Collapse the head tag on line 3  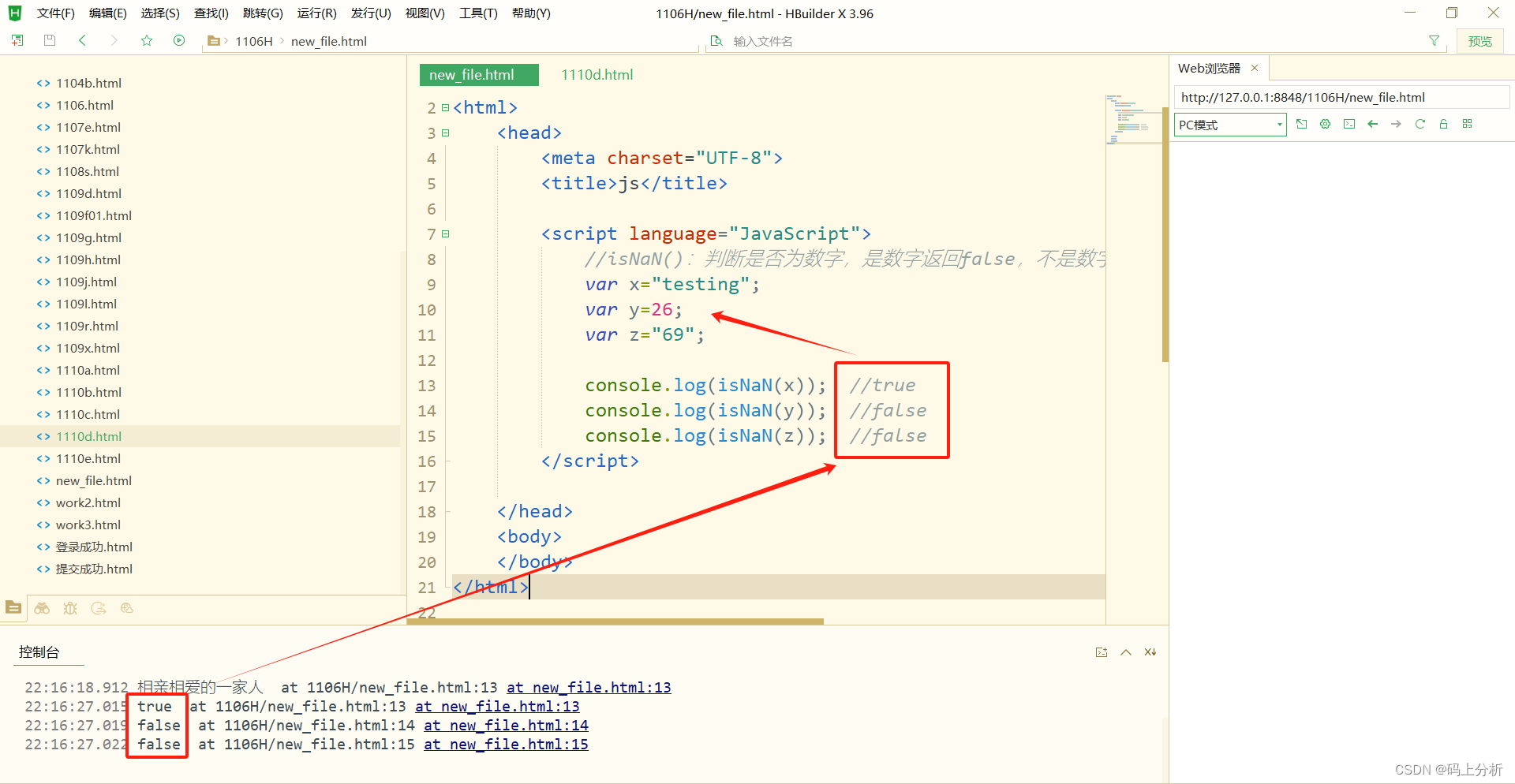tap(445, 133)
